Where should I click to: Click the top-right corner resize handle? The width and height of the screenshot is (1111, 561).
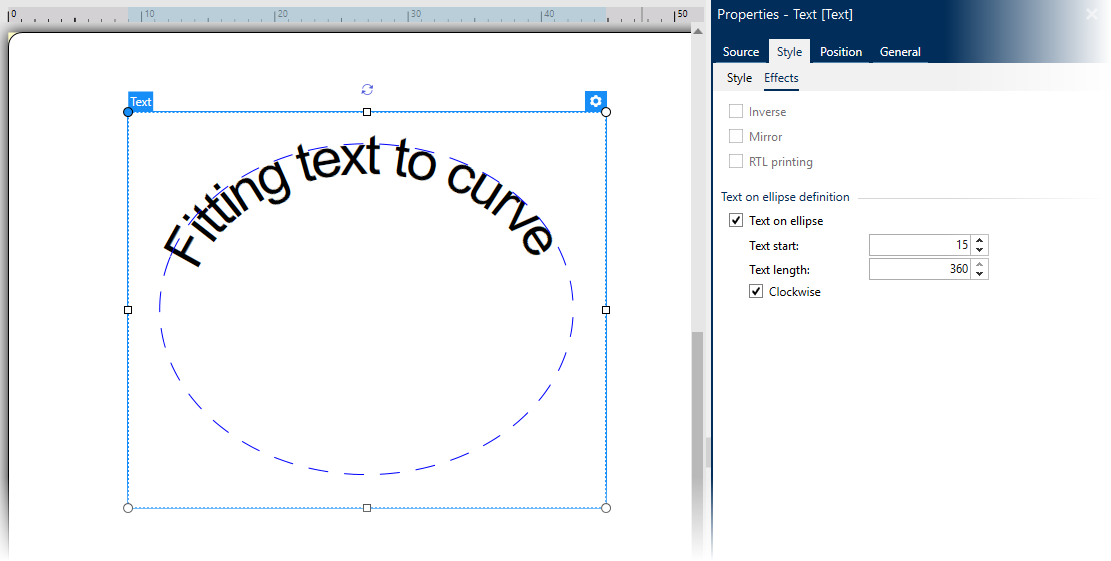click(606, 112)
